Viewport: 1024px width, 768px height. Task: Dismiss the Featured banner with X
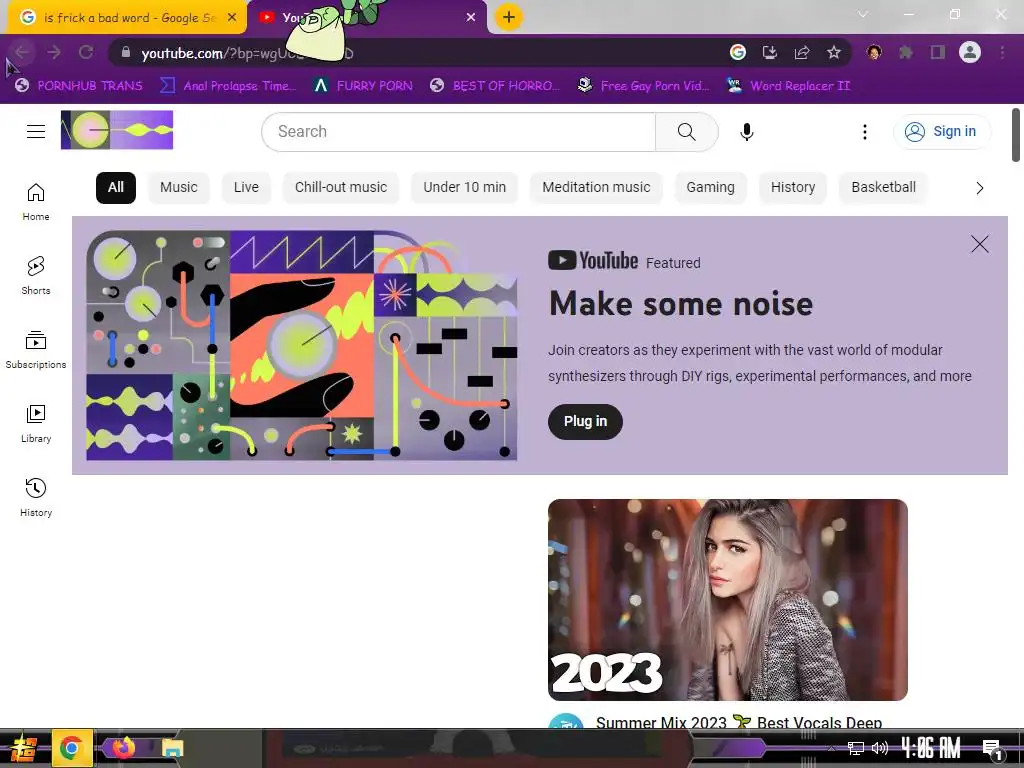pos(980,244)
